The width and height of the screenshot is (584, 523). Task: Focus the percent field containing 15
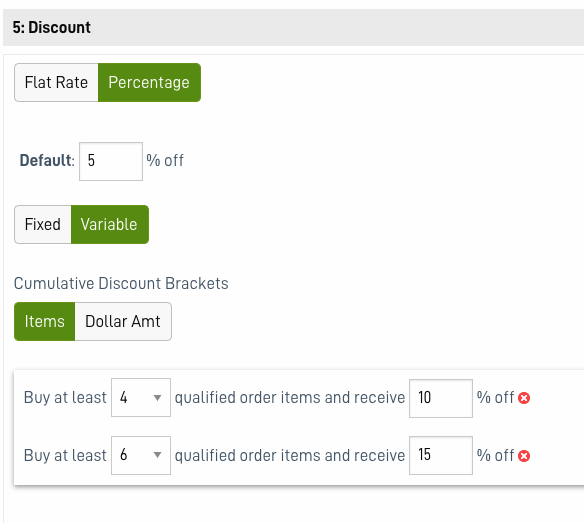click(x=441, y=455)
